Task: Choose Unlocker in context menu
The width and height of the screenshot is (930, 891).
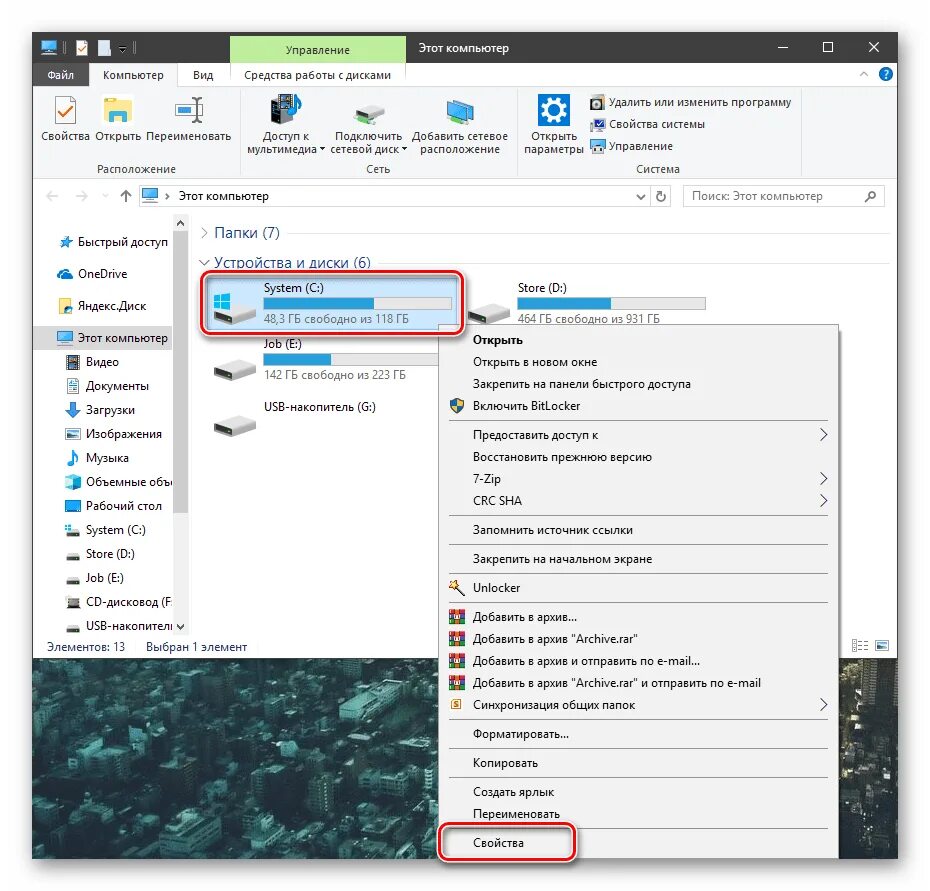Action: (x=638, y=588)
